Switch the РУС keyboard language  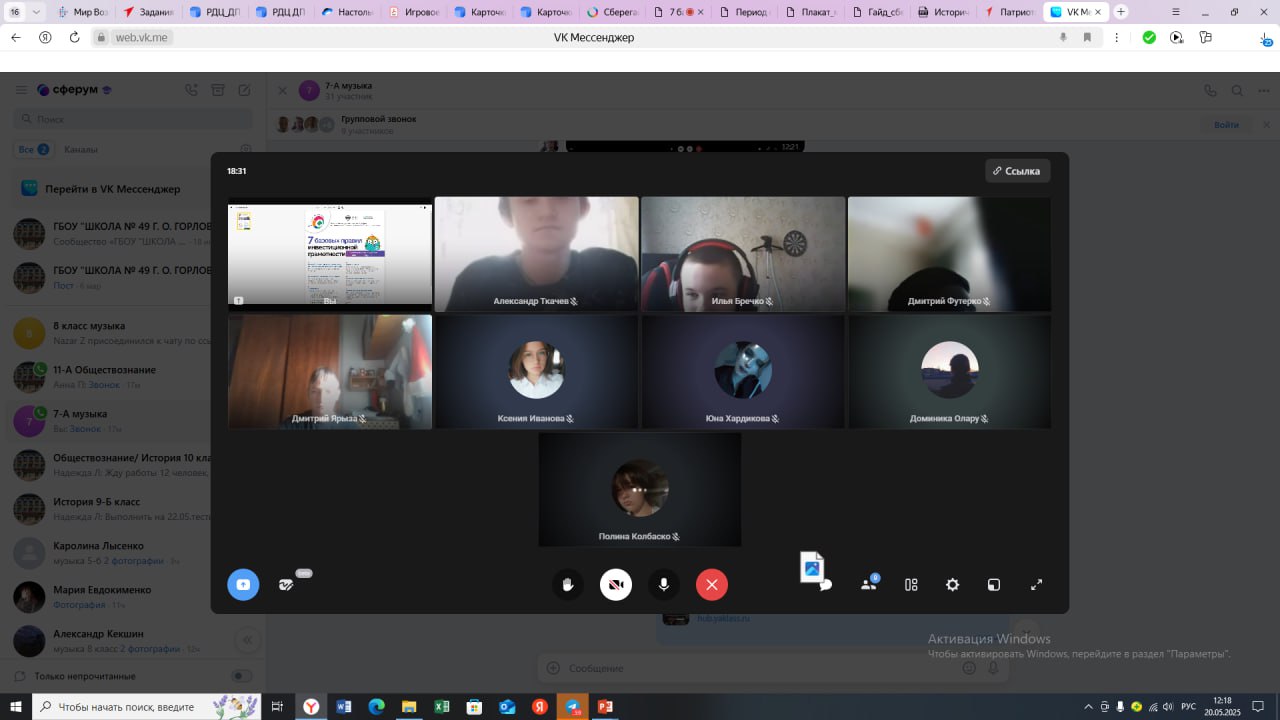(x=1189, y=706)
